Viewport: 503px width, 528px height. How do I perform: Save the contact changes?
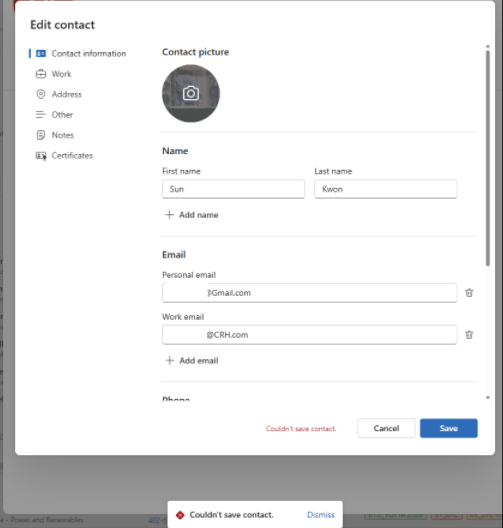coord(449,428)
